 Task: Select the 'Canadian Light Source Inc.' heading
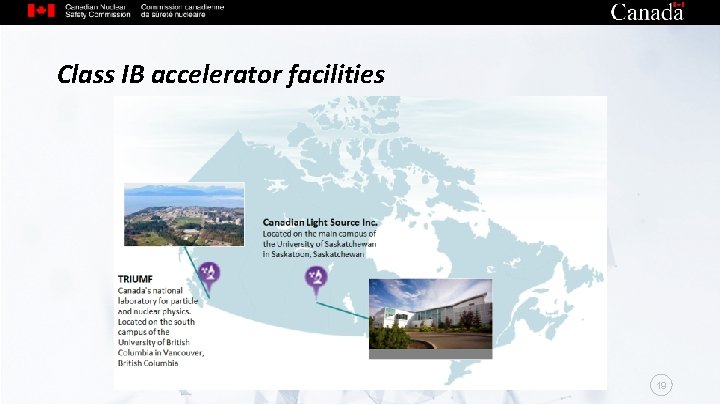320,223
